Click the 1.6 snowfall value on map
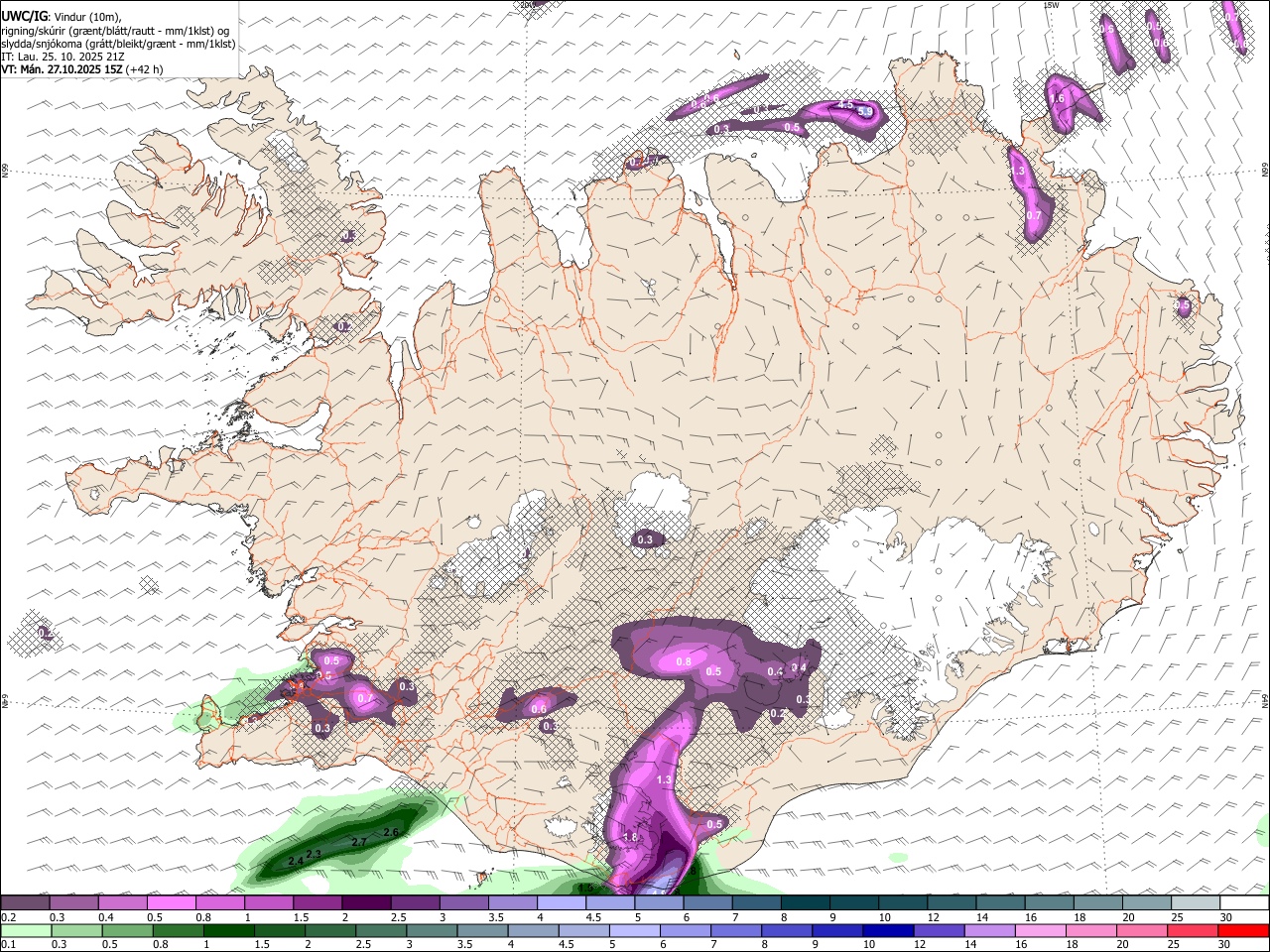This screenshot has width=1270, height=952. [1057, 98]
